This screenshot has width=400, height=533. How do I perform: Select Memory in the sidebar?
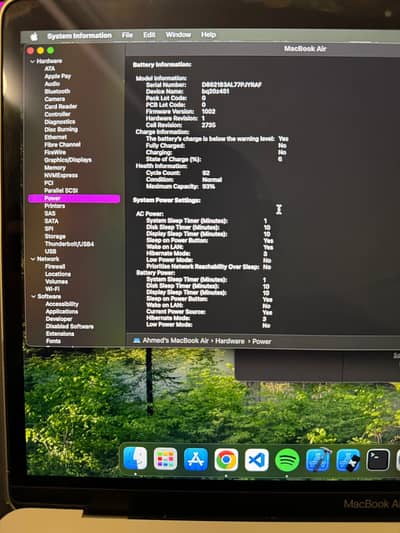[x=55, y=168]
